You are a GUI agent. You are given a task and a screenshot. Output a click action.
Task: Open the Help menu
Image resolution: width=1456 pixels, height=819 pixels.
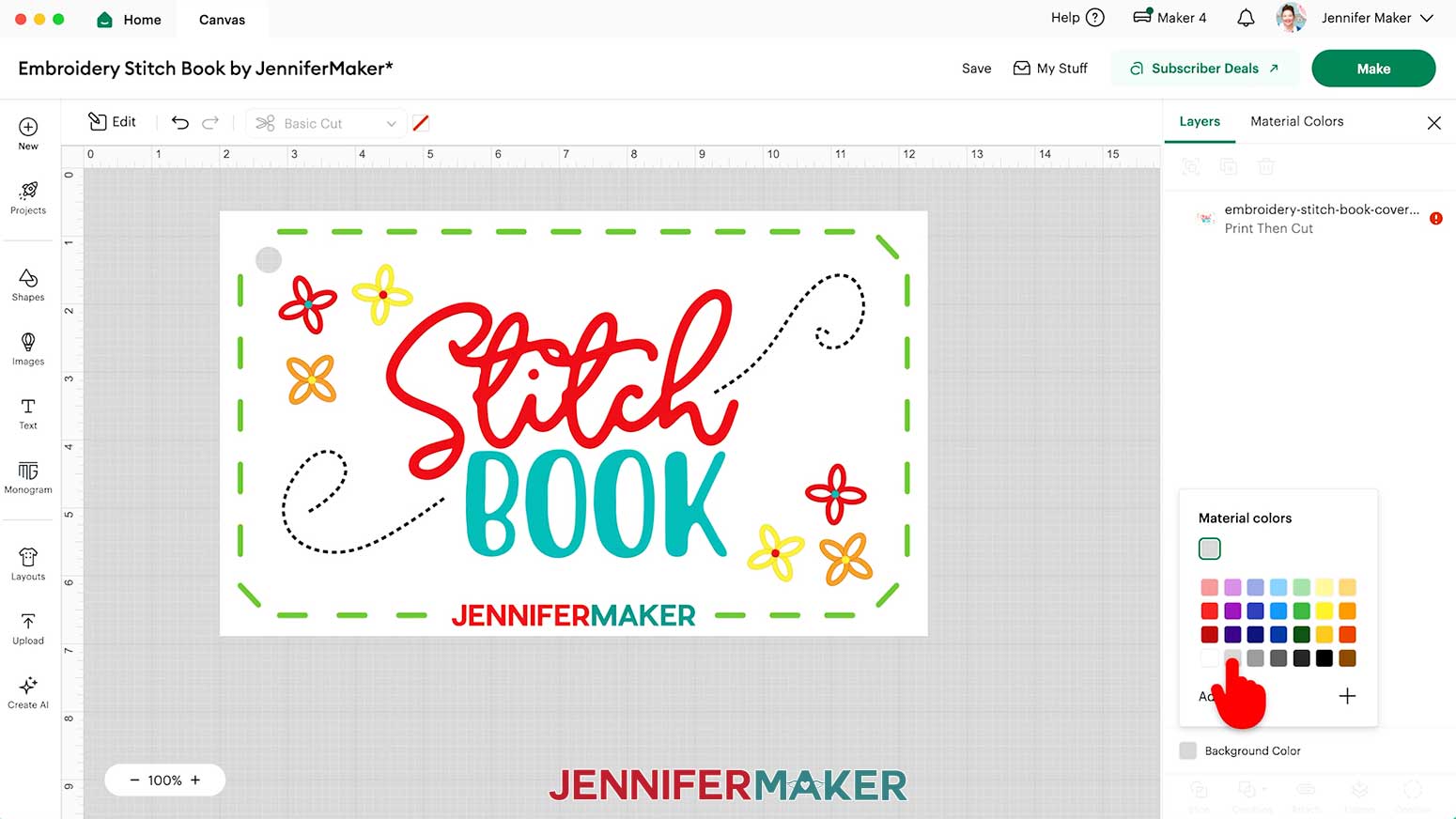point(1077,18)
